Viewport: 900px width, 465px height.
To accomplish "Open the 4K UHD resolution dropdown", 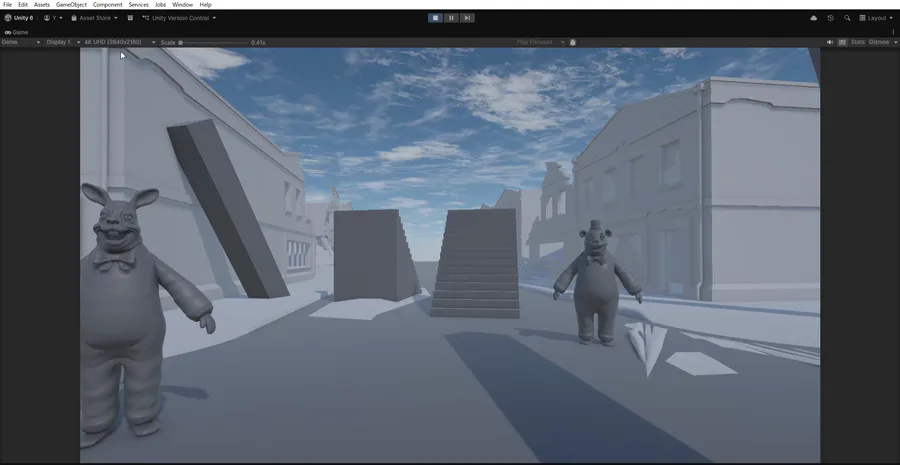I will pos(119,42).
